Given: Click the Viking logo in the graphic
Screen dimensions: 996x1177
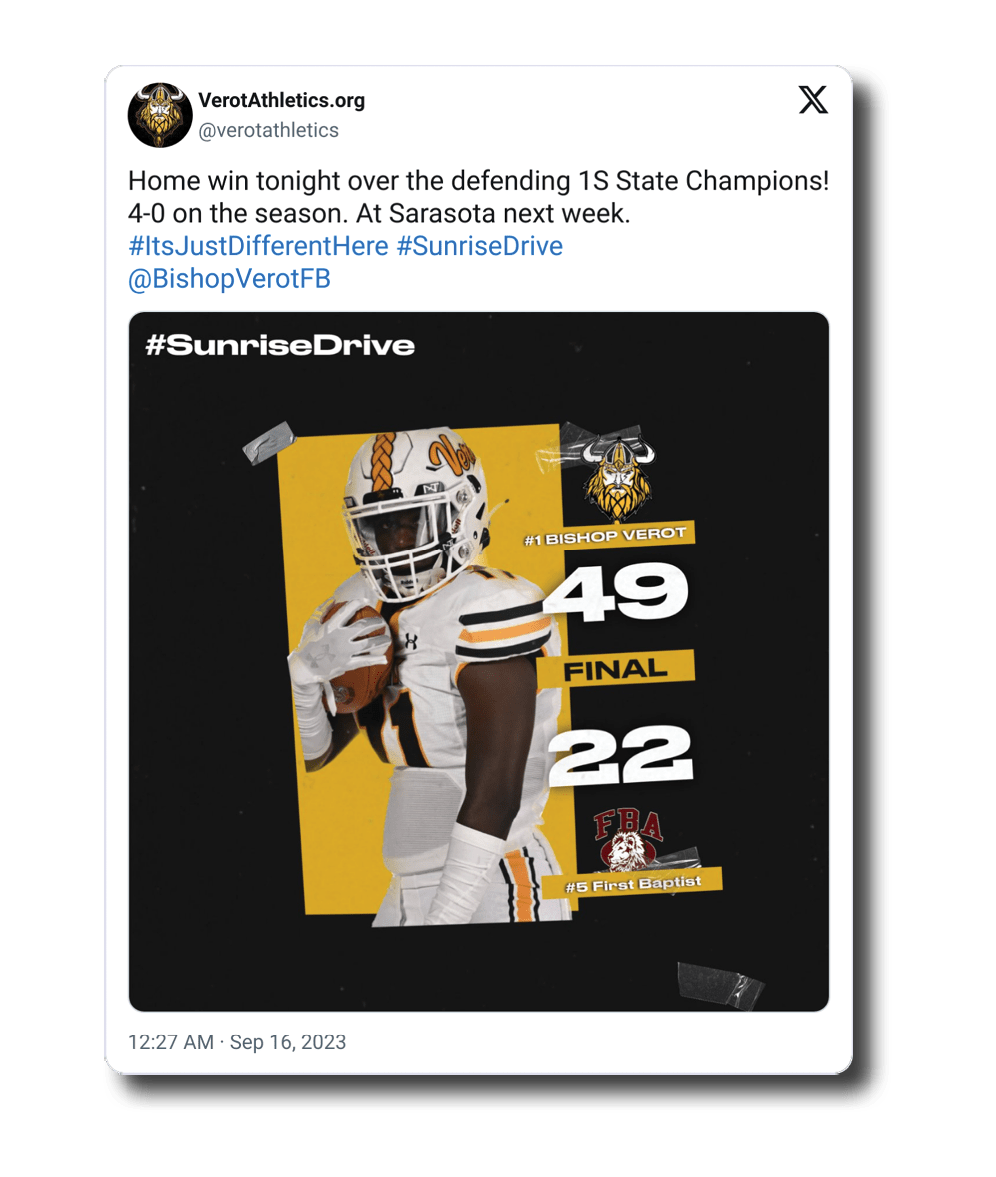Looking at the screenshot, I should point(617,477).
